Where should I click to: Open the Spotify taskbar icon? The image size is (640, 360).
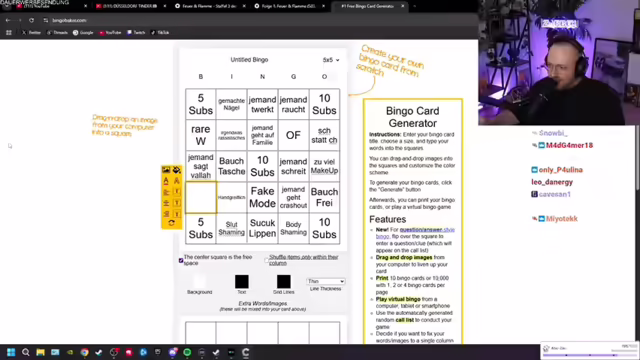(187, 353)
